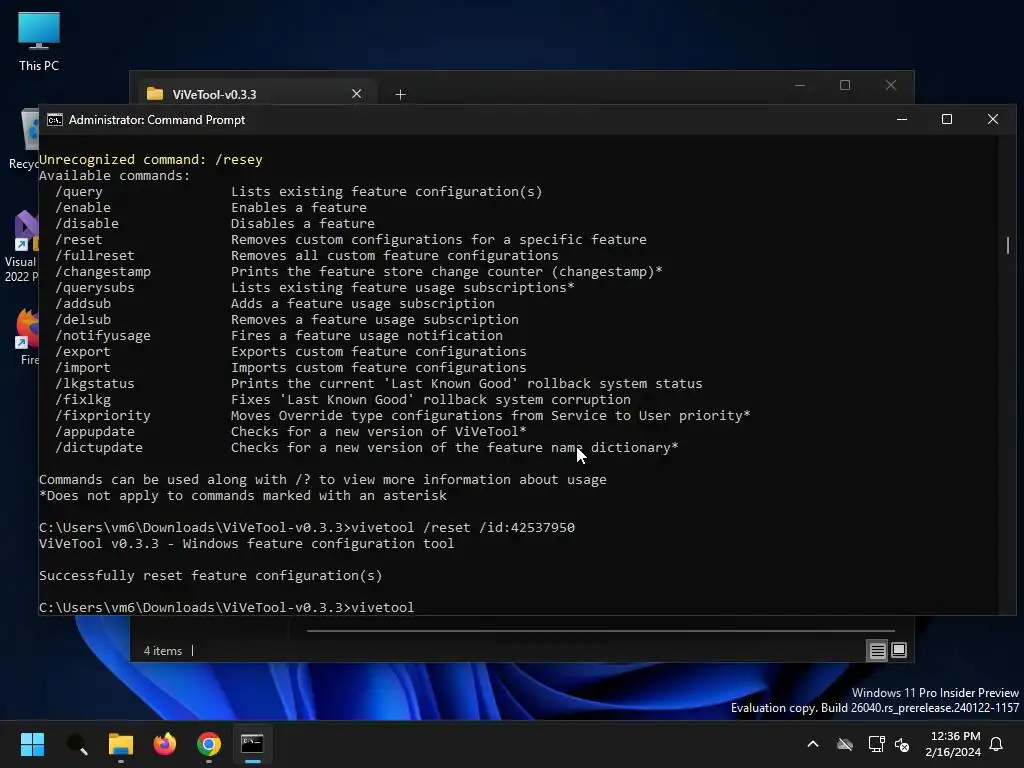The image size is (1024, 768).
Task: Click the 'vivetool /reset /id:42537950' command line
Action: click(x=463, y=528)
